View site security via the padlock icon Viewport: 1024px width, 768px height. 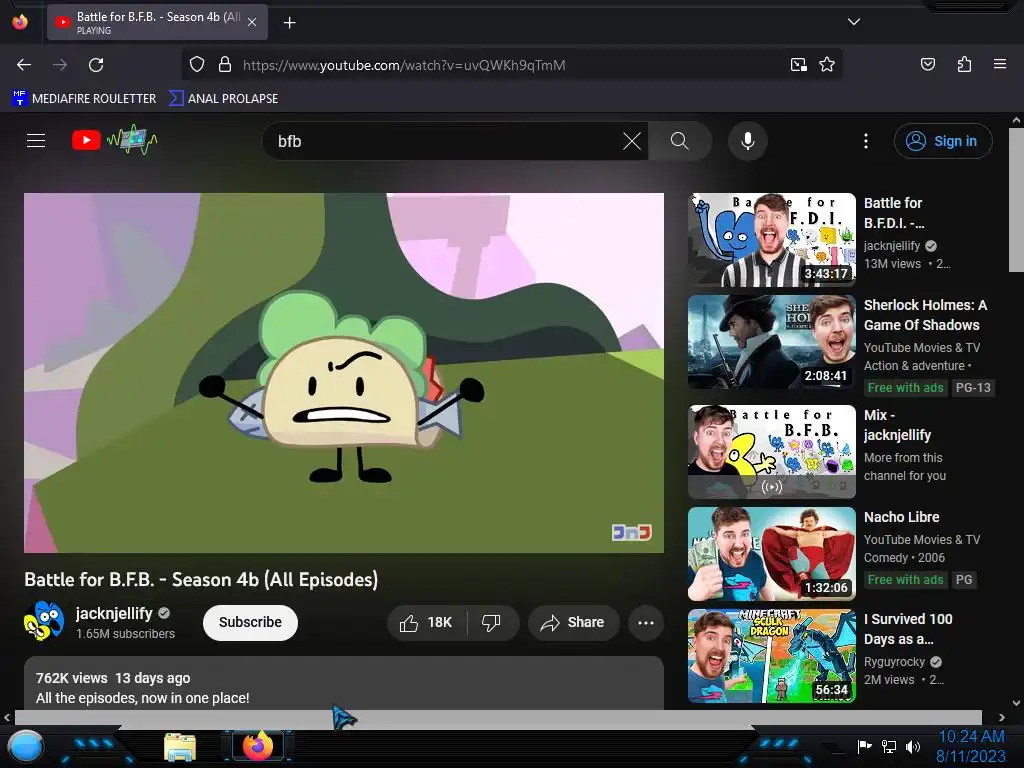pyautogui.click(x=225, y=65)
